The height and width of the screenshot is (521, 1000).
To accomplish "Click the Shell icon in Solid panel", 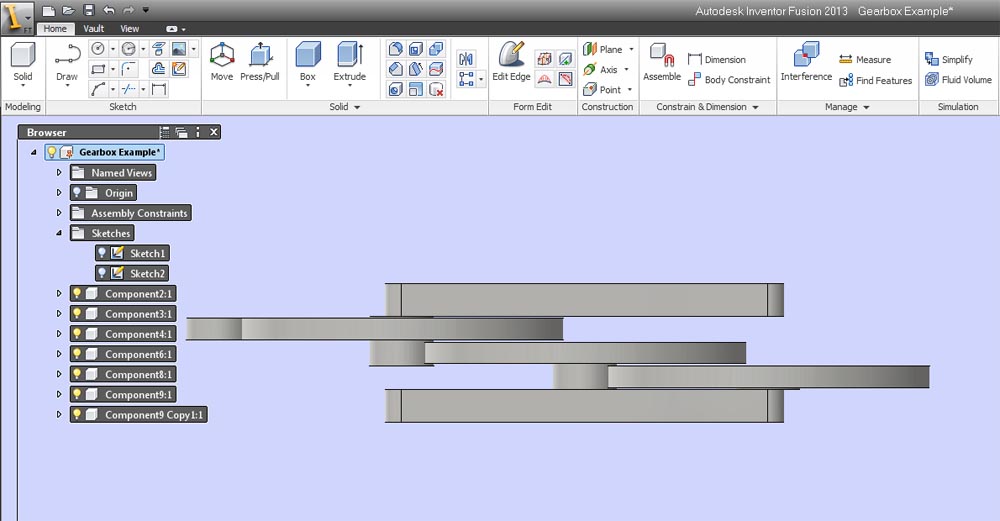I will click(x=416, y=48).
